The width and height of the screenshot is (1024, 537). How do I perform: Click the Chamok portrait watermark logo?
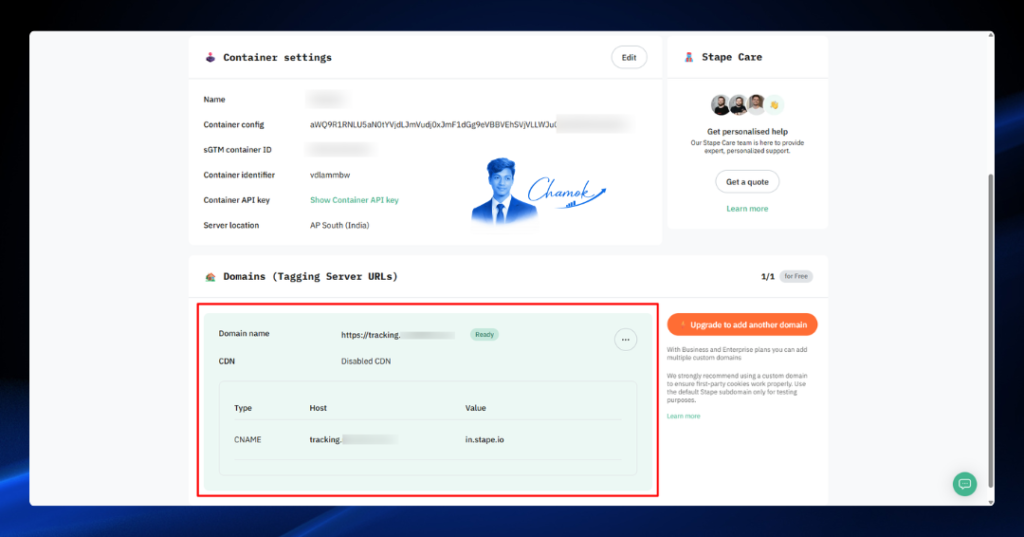(538, 191)
